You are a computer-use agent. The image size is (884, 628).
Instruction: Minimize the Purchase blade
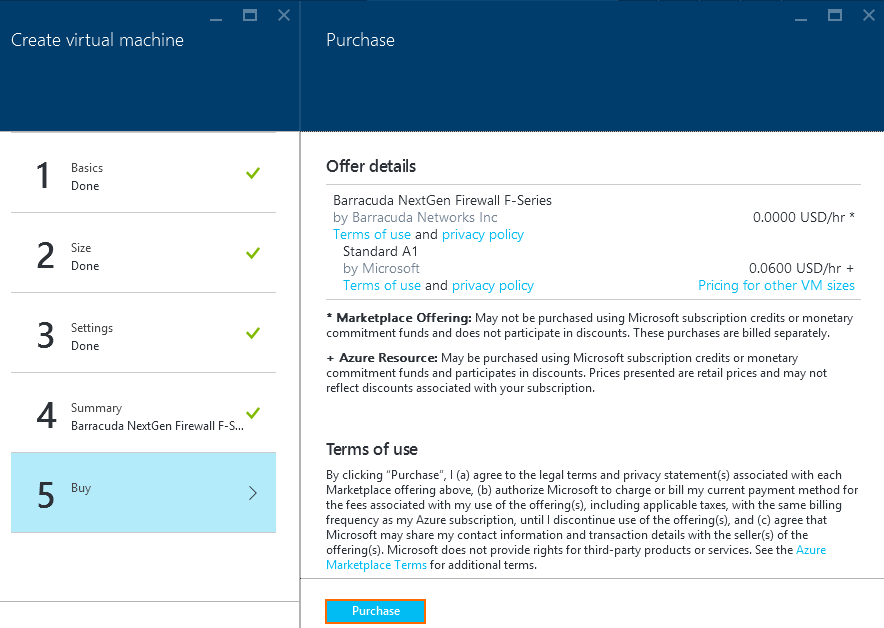pos(801,19)
